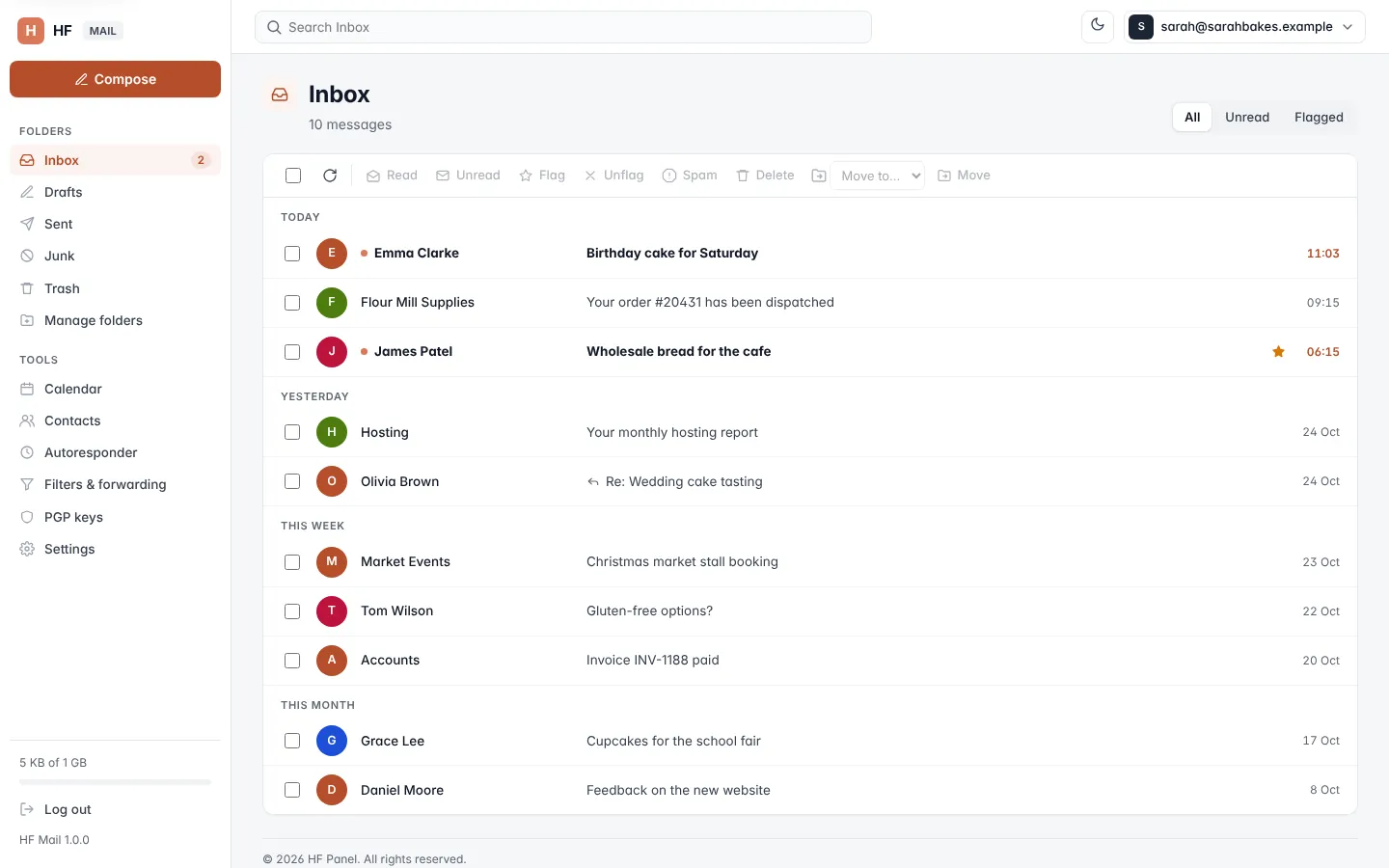Open the Drafts folder
1389x868 pixels.
click(x=115, y=192)
